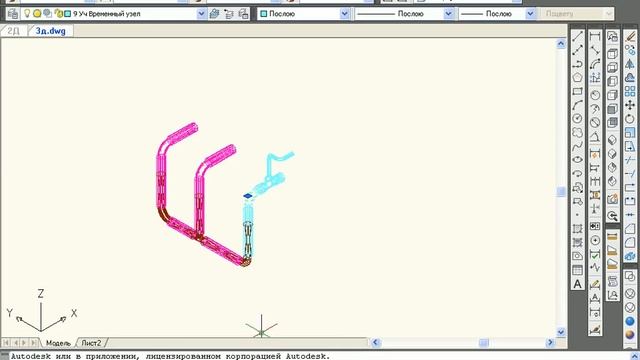The image size is (640, 360).
Task: Select the Polygon tool
Action: [x=577, y=78]
